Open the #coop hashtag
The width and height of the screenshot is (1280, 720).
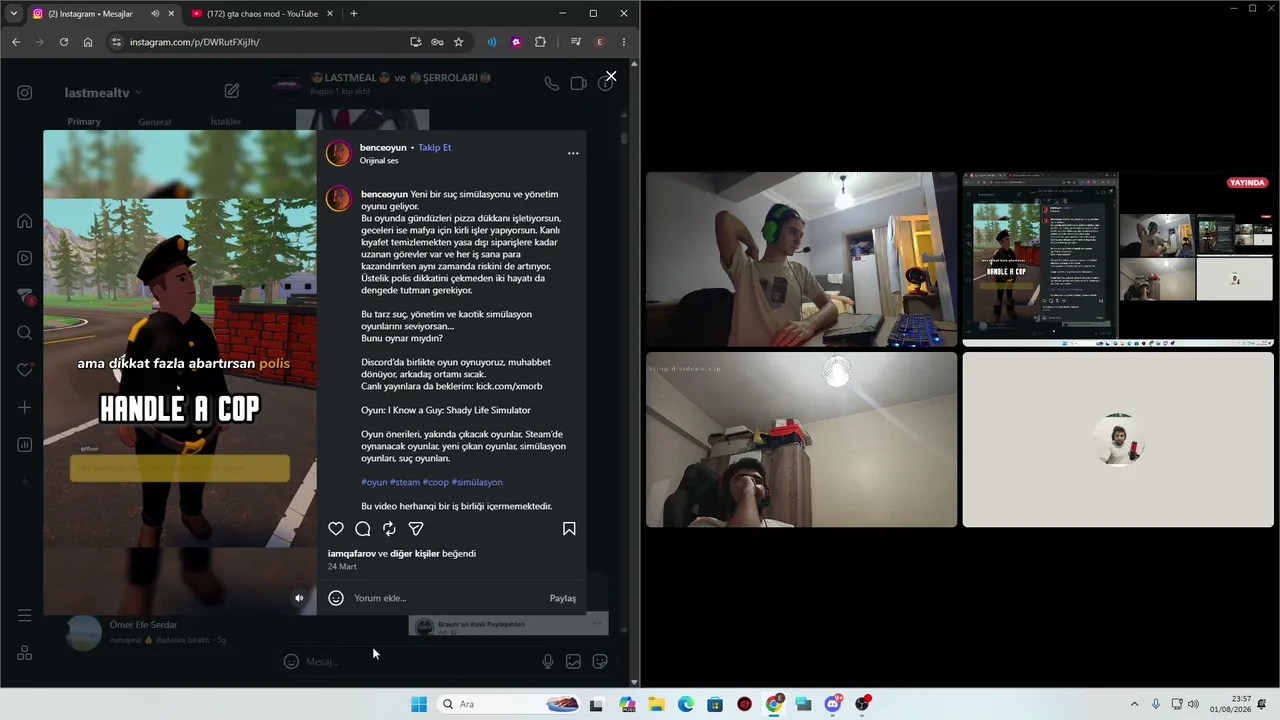436,482
